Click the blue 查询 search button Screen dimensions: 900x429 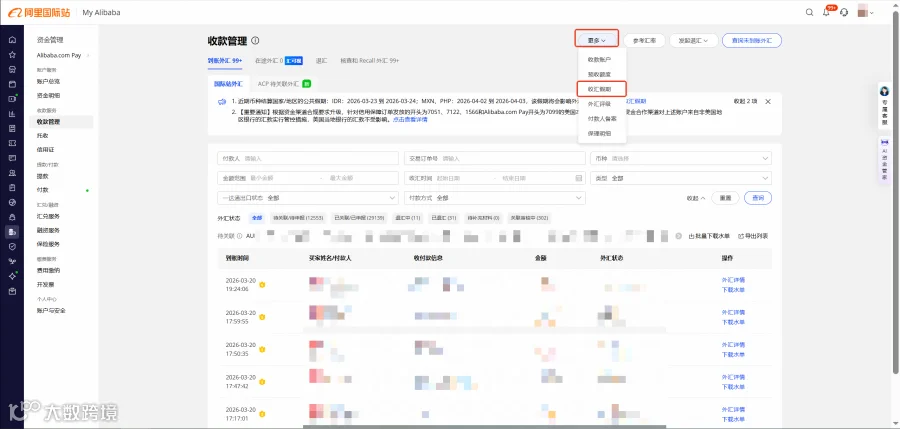758,198
